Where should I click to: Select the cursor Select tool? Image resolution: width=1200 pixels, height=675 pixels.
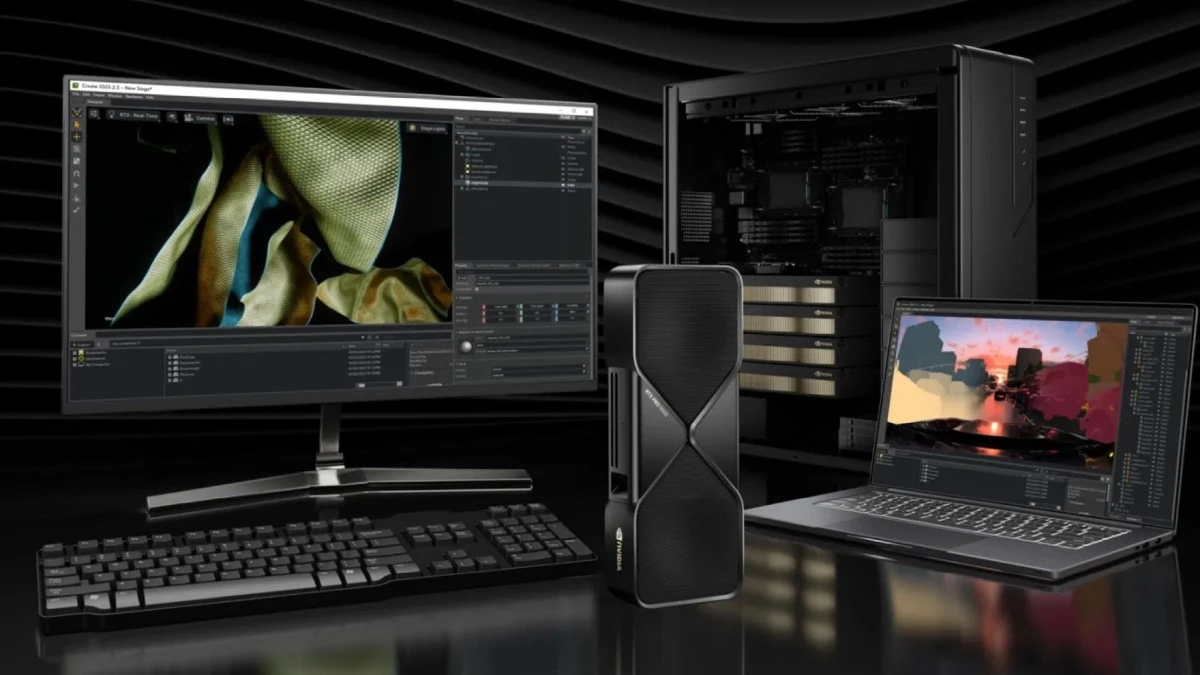click(78, 124)
